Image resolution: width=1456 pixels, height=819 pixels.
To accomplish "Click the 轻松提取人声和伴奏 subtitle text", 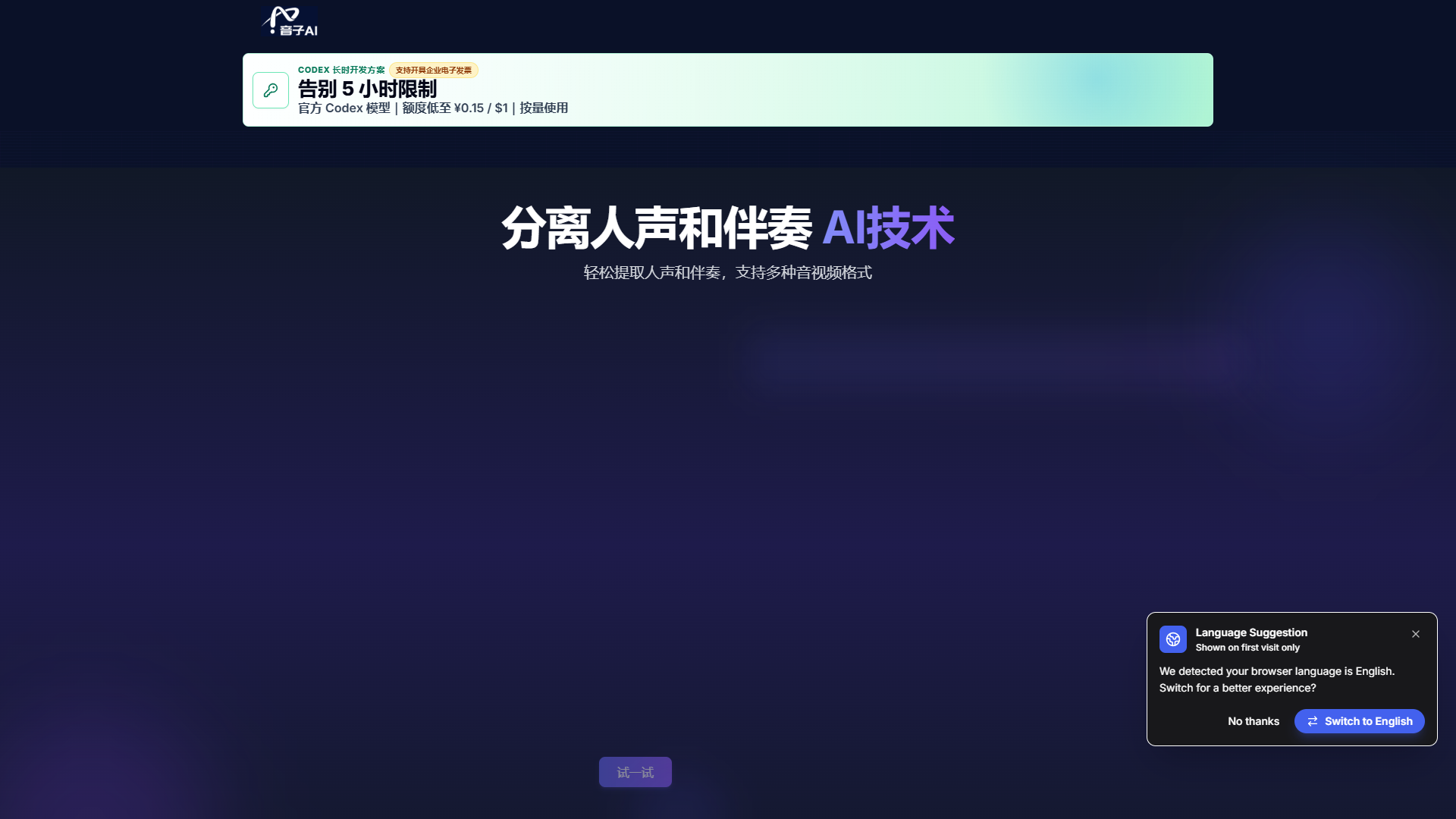I will click(x=728, y=272).
